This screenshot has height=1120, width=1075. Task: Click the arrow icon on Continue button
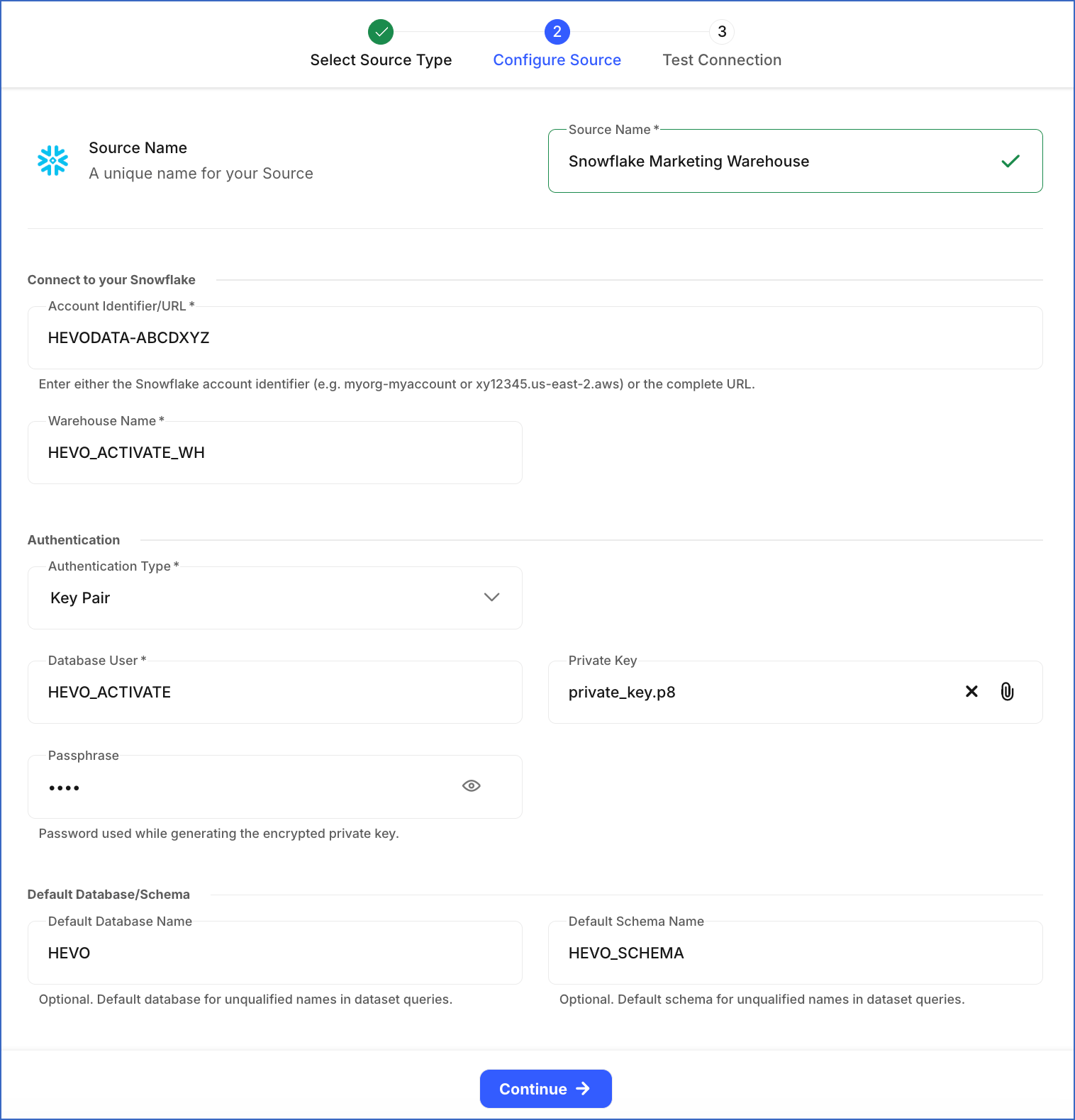point(583,1088)
